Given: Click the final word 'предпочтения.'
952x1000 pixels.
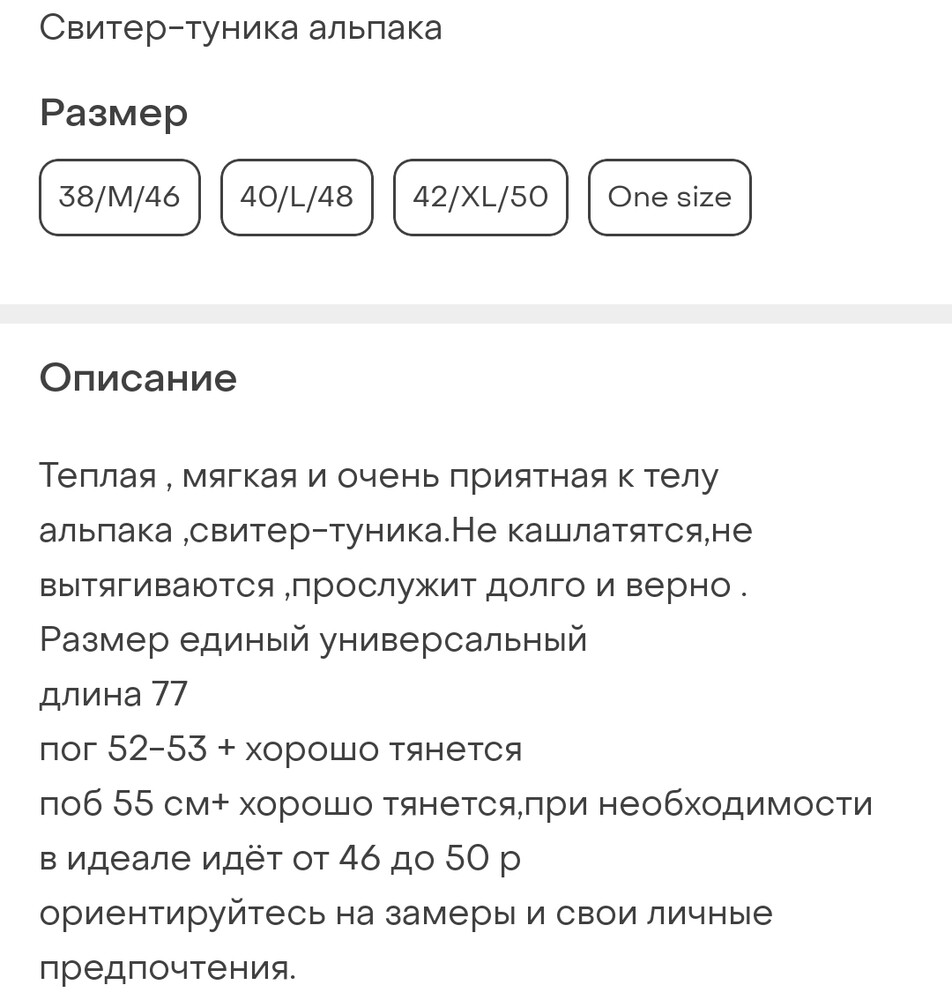Looking at the screenshot, I should pyautogui.click(x=168, y=967).
